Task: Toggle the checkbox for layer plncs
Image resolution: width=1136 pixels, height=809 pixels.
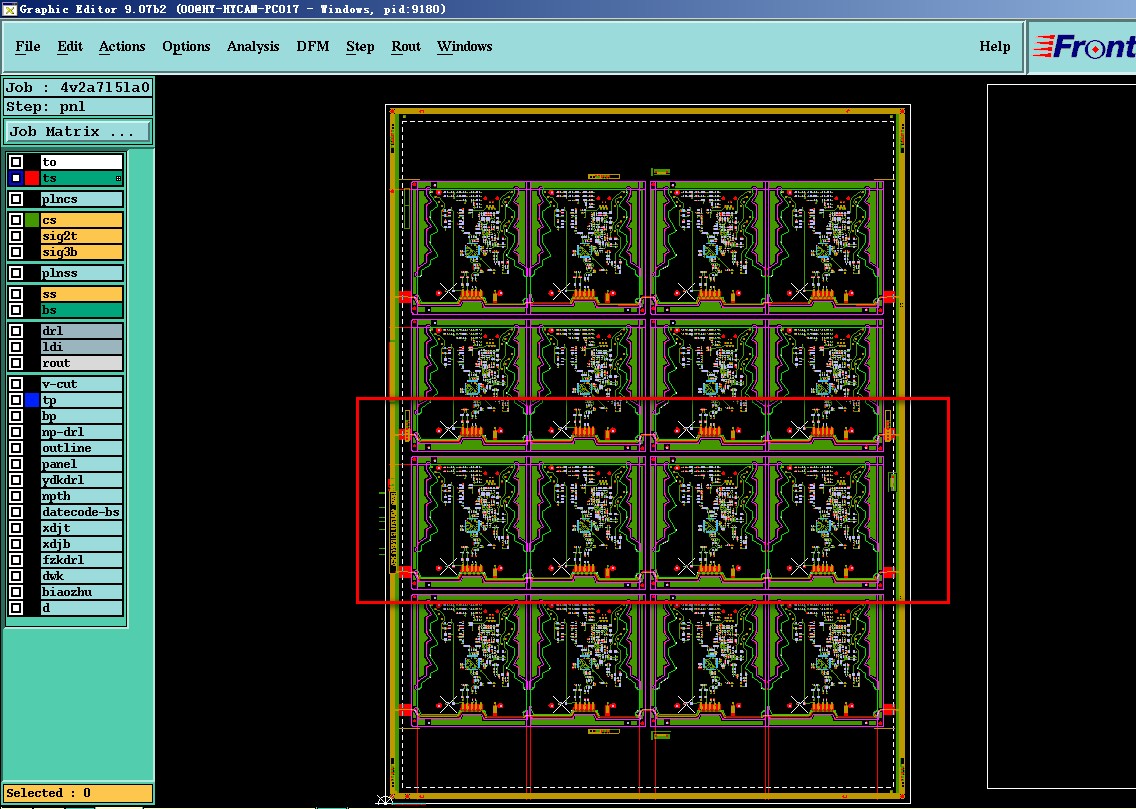Action: point(16,199)
